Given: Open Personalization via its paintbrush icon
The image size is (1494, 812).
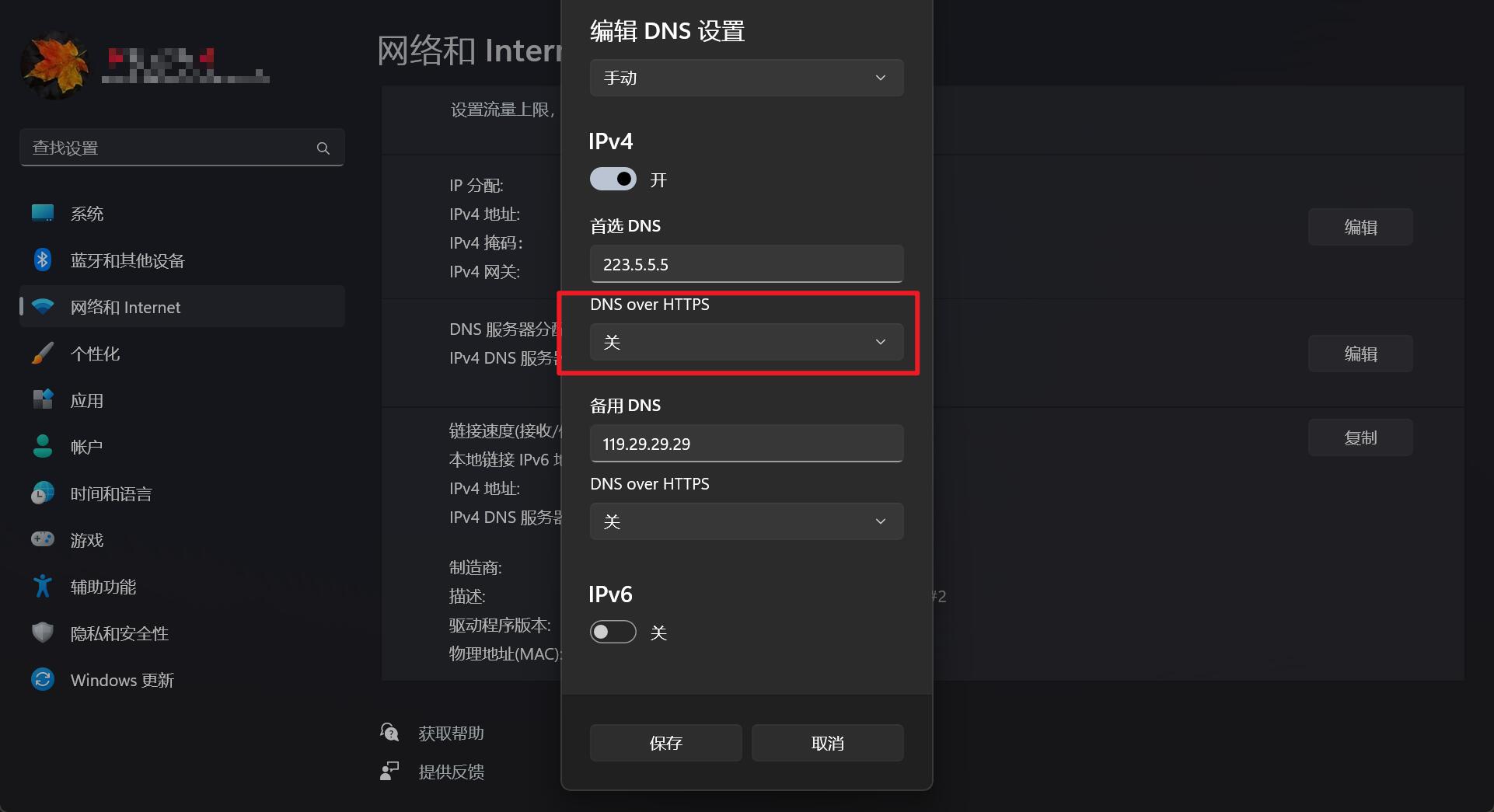Looking at the screenshot, I should [43, 354].
